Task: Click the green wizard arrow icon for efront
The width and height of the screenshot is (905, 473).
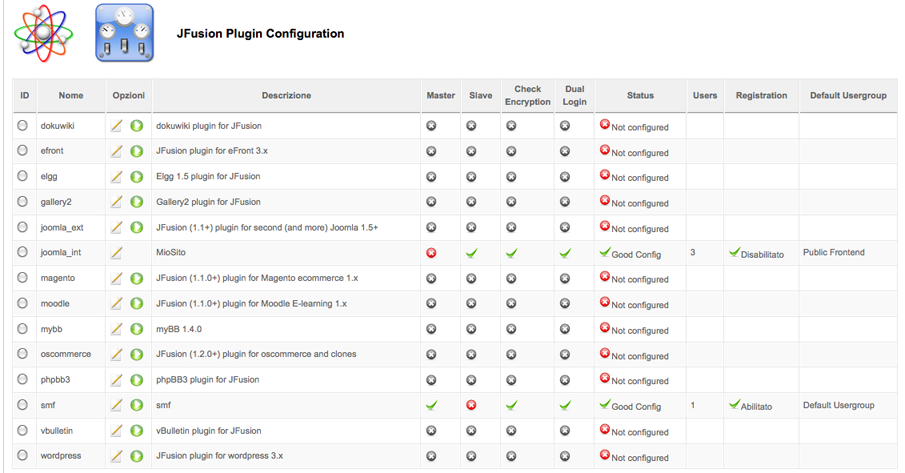Action: coord(137,151)
